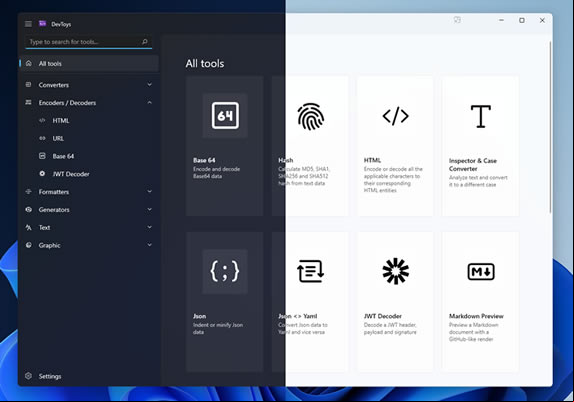Image resolution: width=574 pixels, height=402 pixels.
Task: Click the Generators category icon
Action: pos(28,209)
